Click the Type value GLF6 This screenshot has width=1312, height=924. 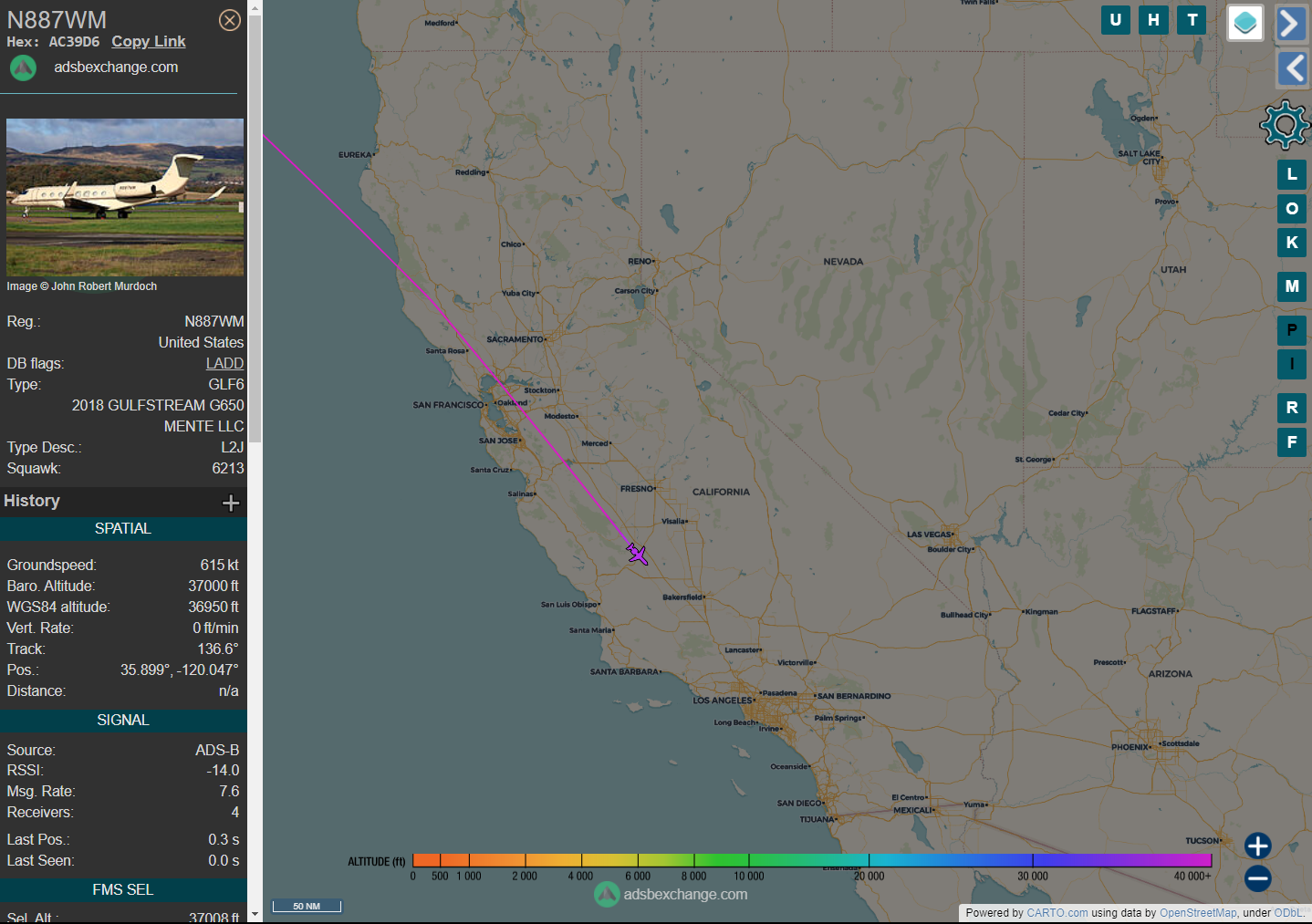click(x=226, y=384)
